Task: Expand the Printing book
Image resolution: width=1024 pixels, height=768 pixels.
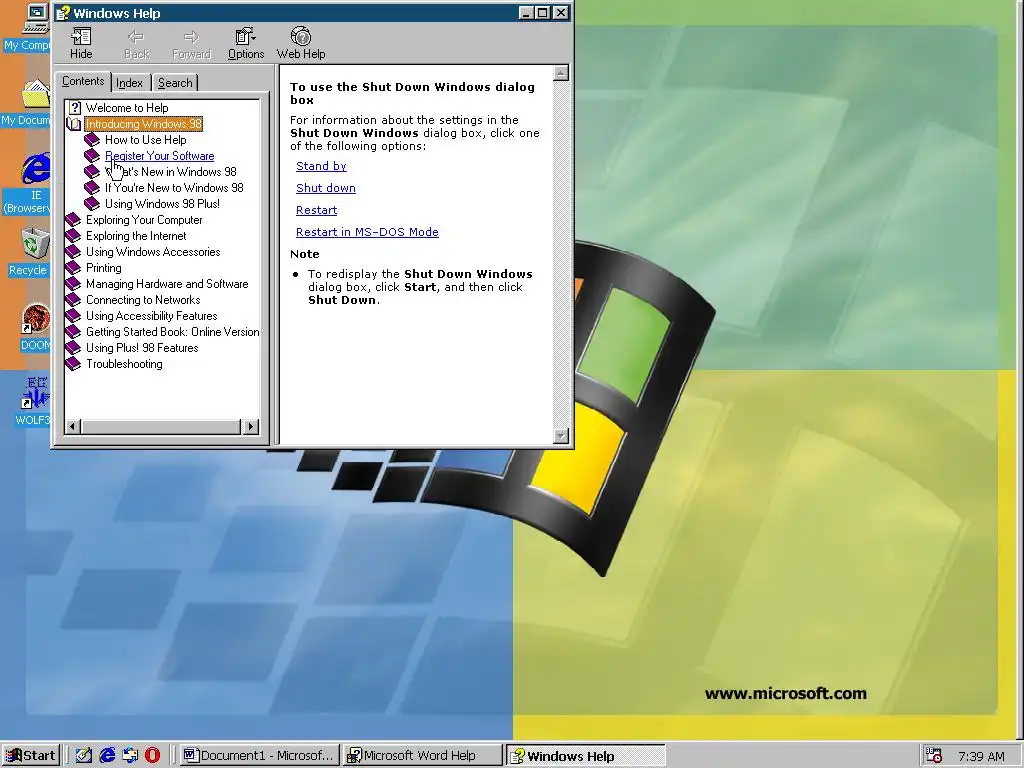Action: [x=73, y=268]
